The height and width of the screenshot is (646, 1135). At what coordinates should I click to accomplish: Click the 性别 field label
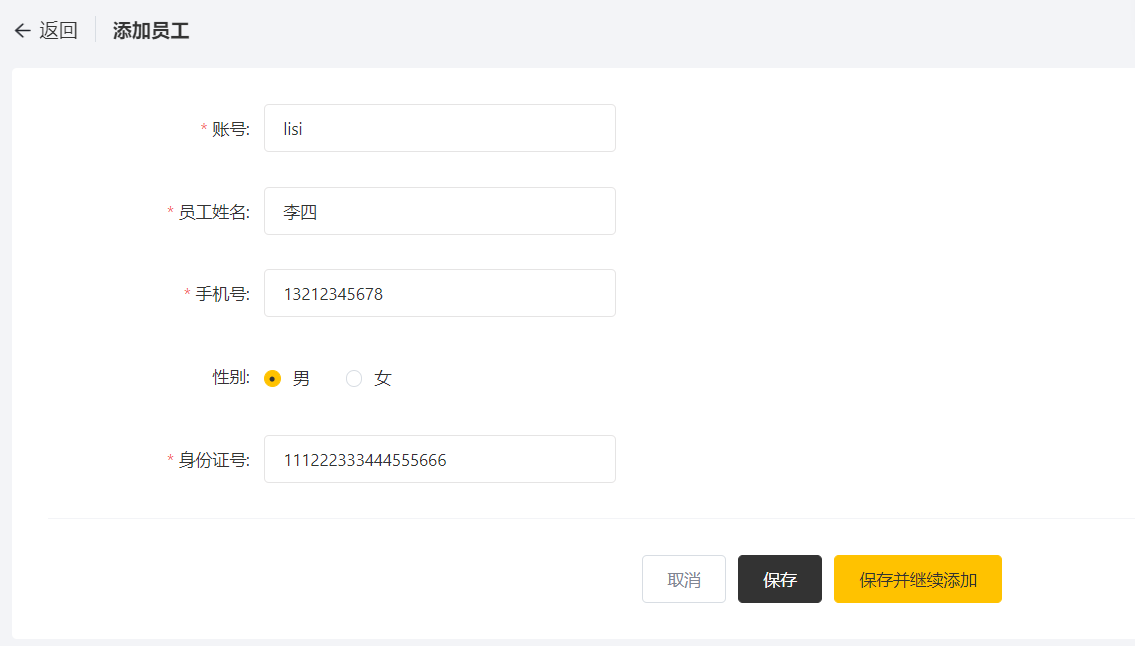tap(231, 377)
